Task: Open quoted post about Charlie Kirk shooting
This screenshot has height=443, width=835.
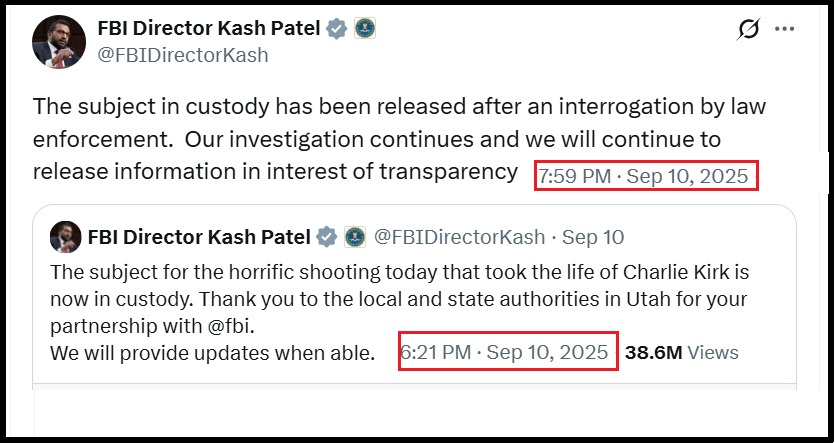Action: (x=414, y=297)
